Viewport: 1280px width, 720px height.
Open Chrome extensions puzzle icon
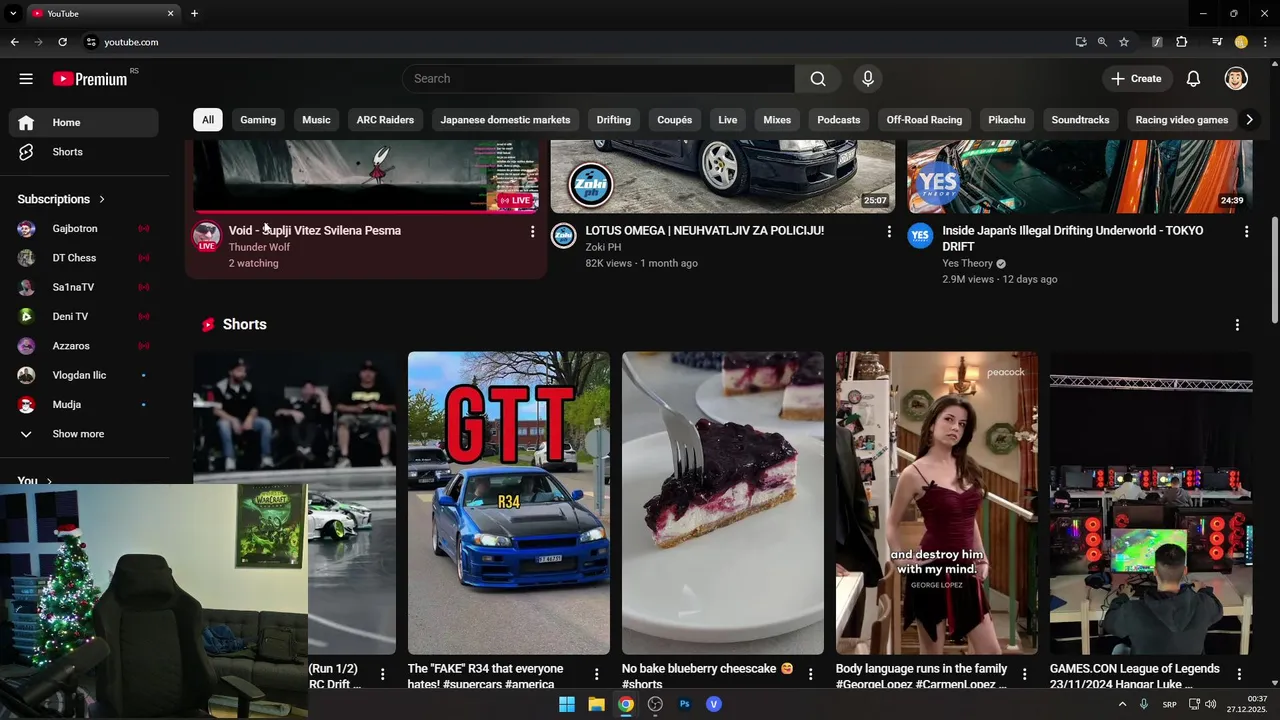point(1182,42)
